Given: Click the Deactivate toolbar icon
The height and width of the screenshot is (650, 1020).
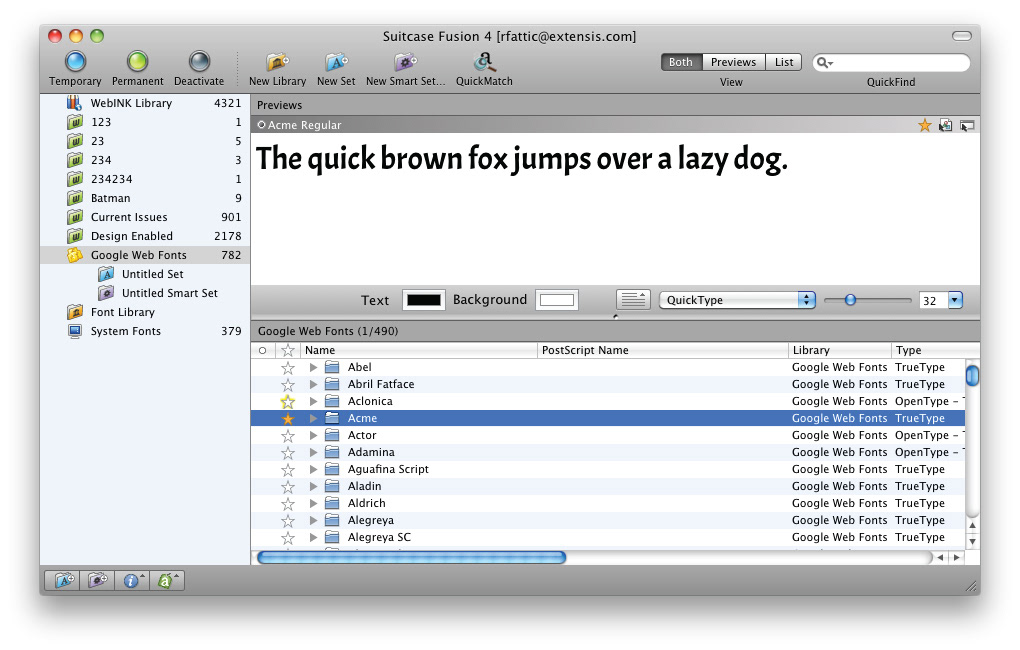Looking at the screenshot, I should pos(199,62).
